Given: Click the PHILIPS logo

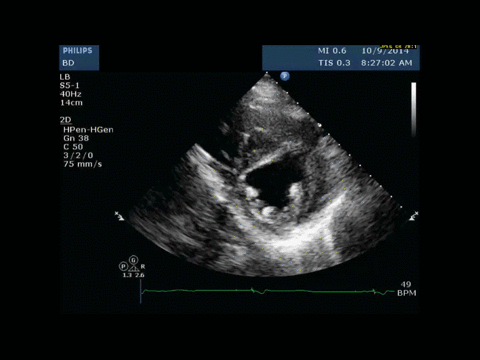Looking at the screenshot, I should click(x=77, y=51).
